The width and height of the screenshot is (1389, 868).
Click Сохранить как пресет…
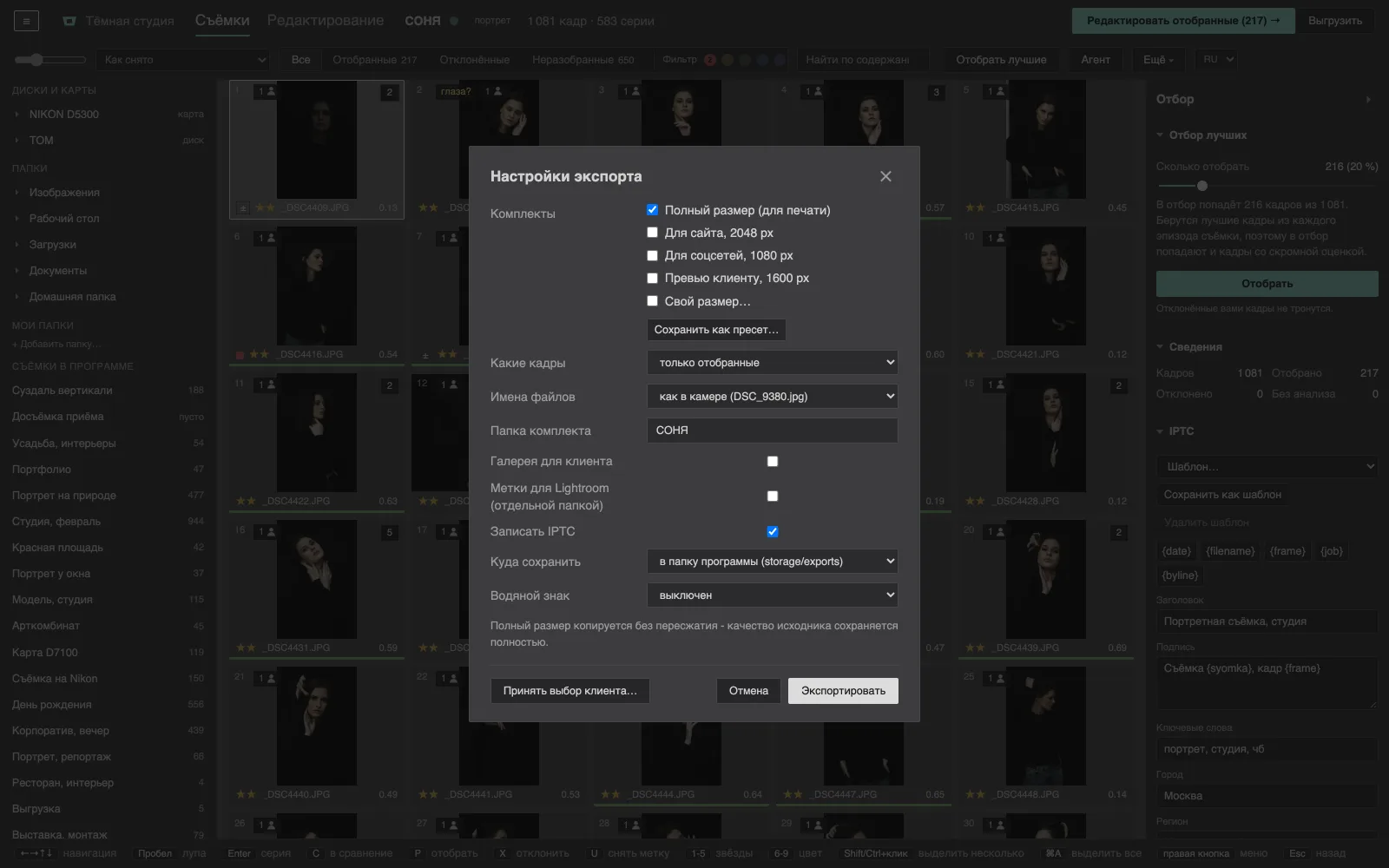716,330
